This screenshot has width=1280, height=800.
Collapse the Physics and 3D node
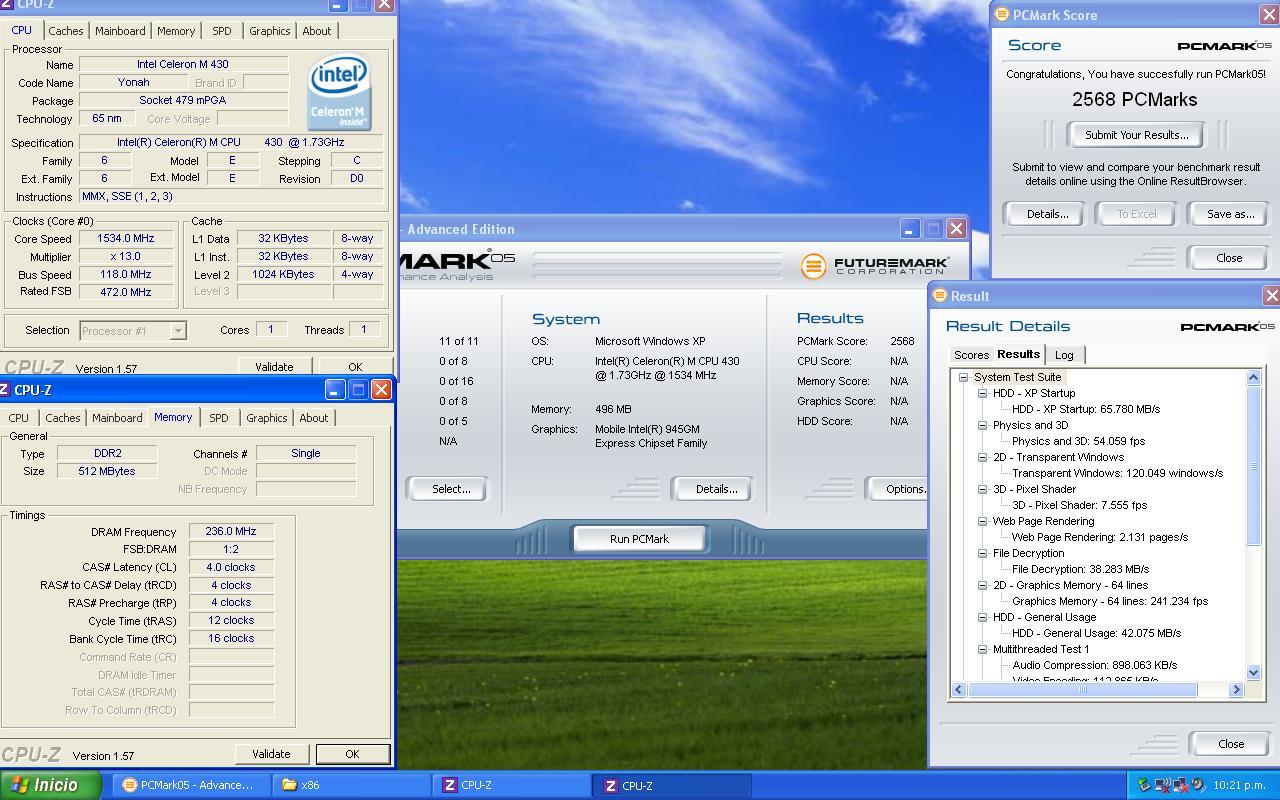click(x=983, y=425)
